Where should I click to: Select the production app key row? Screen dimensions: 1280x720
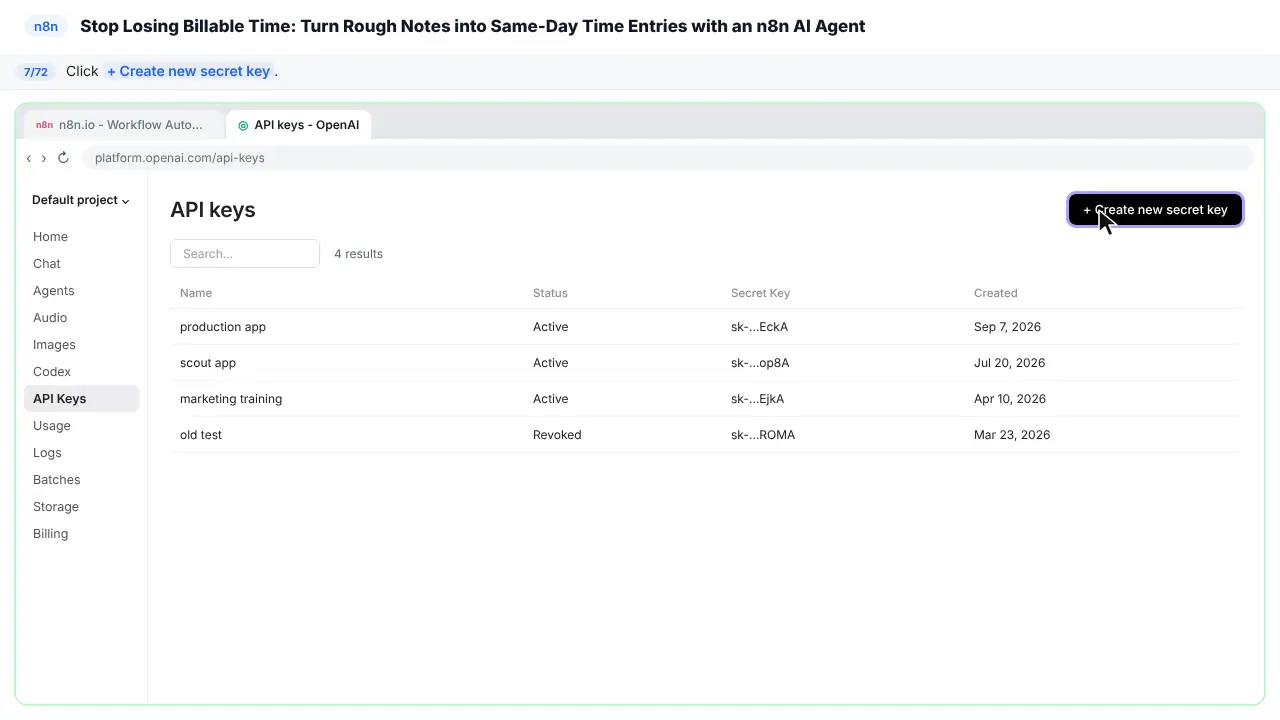pos(705,327)
